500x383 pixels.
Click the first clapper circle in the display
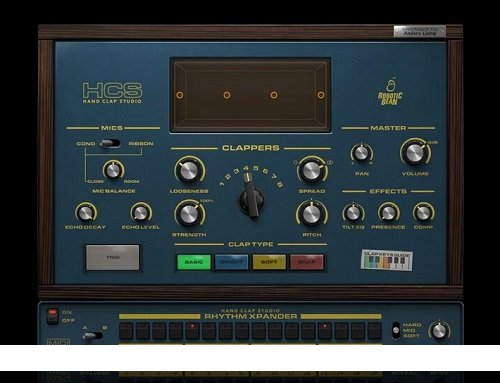(180, 95)
